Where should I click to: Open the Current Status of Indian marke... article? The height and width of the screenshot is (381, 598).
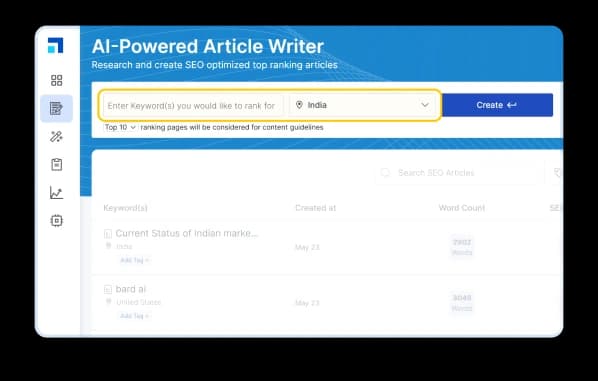[x=187, y=233]
